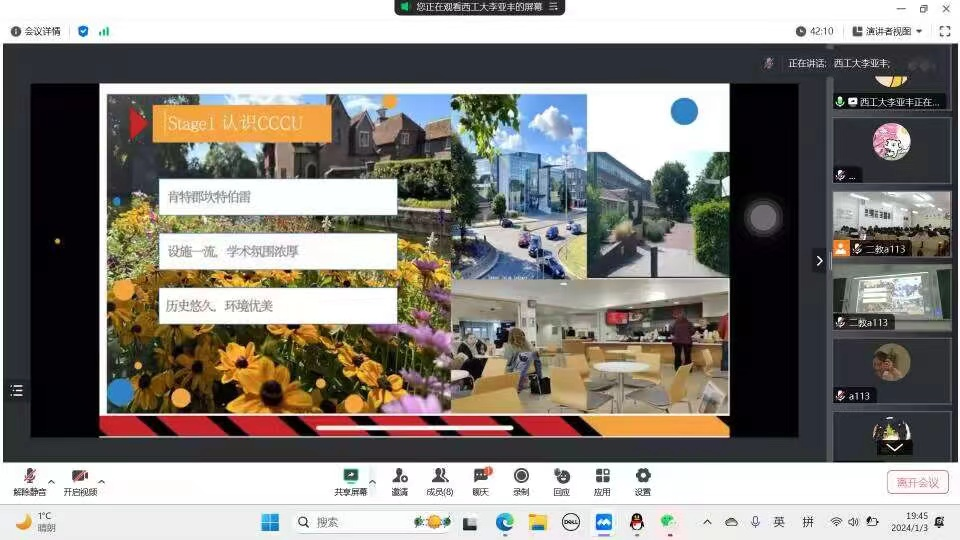960x540 pixels.
Task: Select the 二教a113 classroom video thumbnail
Action: pos(891,224)
